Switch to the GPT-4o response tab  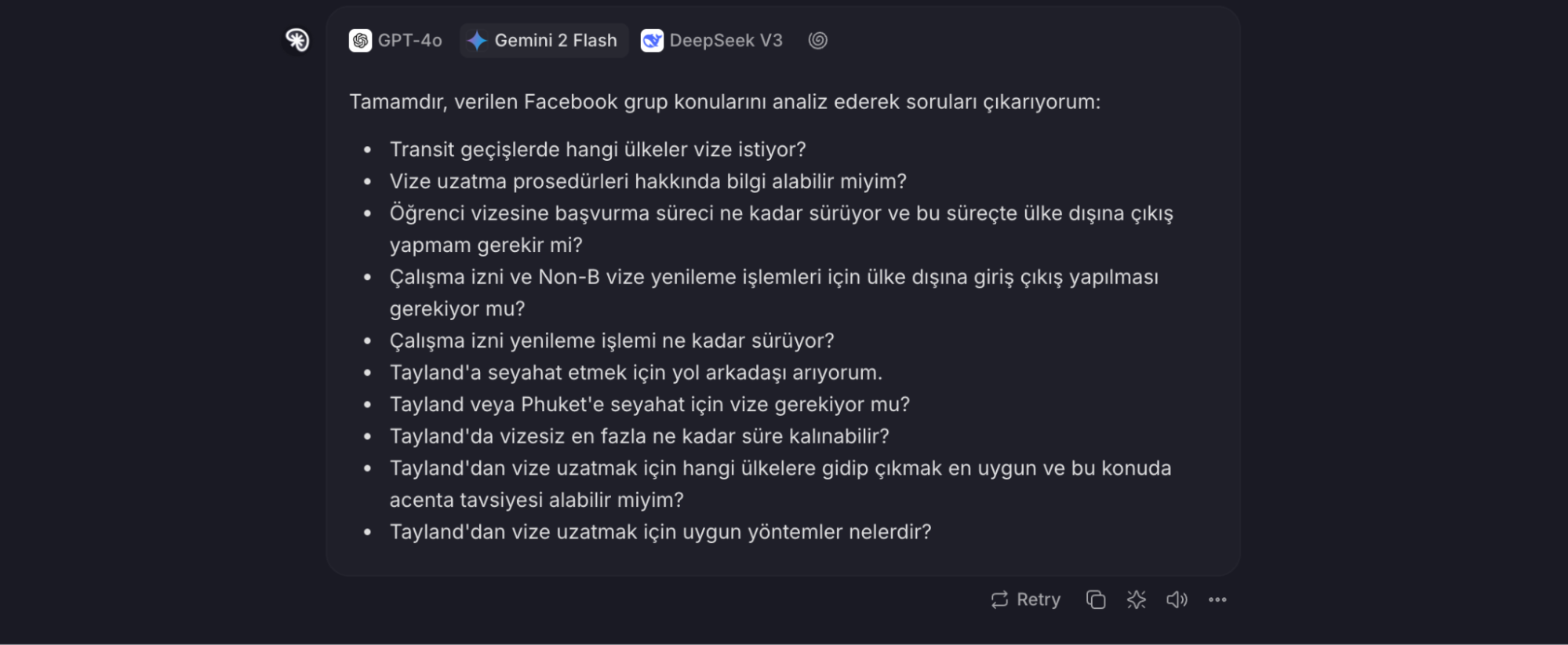[396, 40]
